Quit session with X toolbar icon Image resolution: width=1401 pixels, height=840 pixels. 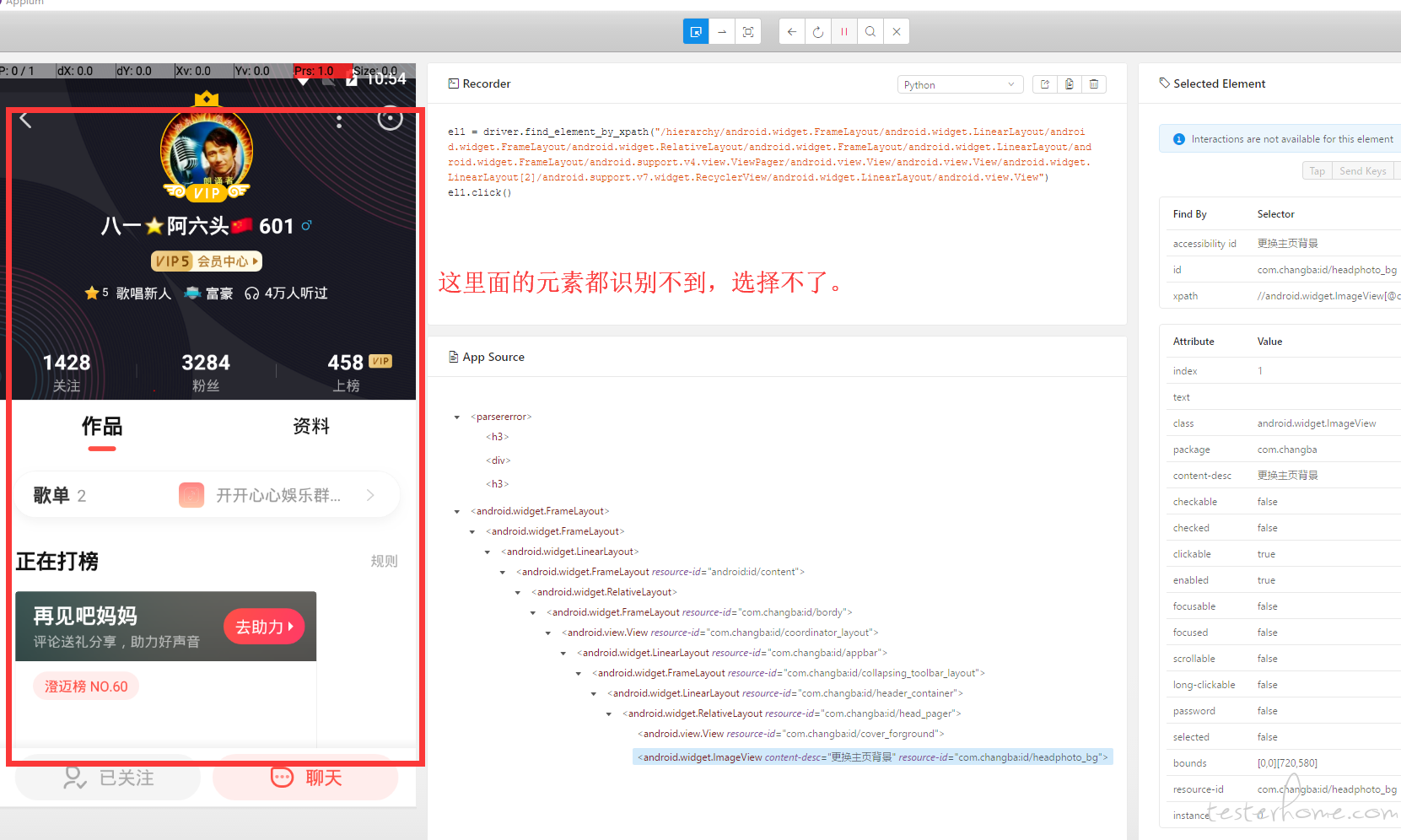click(897, 32)
